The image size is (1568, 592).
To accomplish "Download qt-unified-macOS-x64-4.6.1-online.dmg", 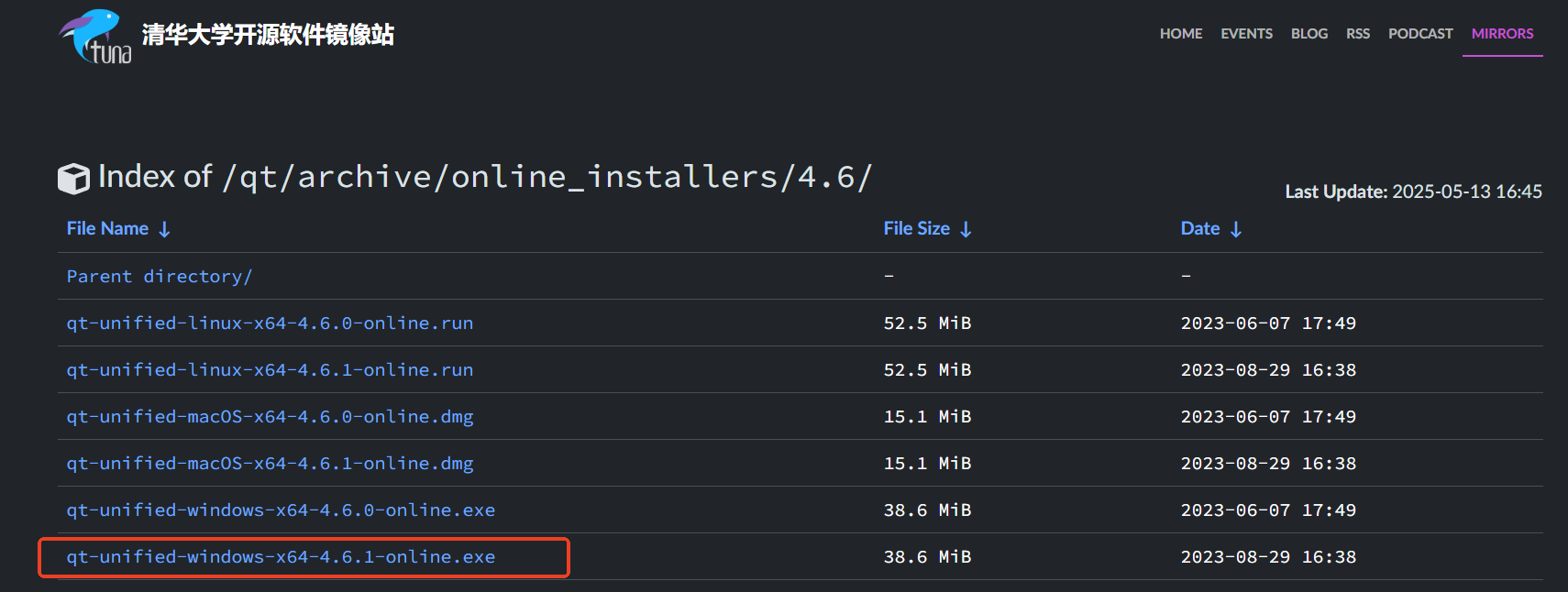I will [270, 463].
